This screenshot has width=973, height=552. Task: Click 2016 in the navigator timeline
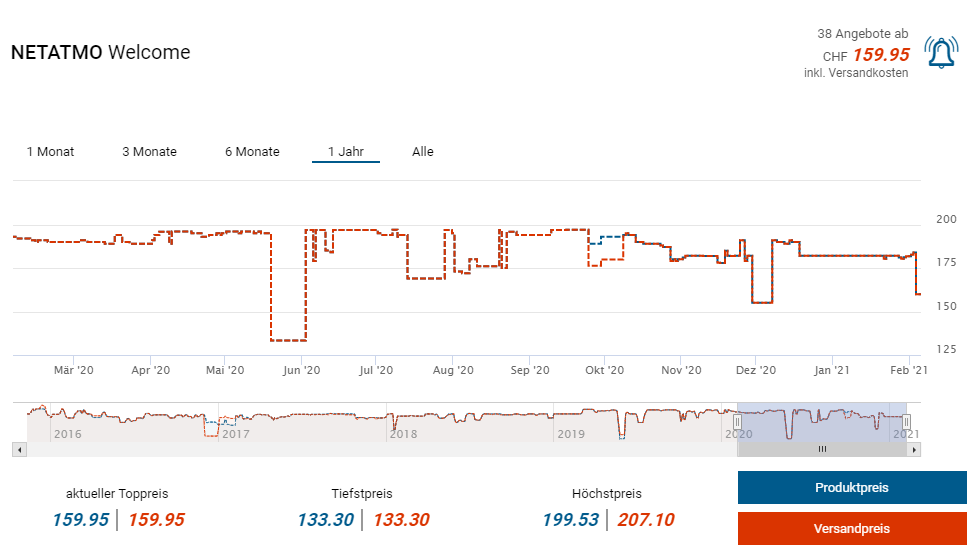pos(67,434)
